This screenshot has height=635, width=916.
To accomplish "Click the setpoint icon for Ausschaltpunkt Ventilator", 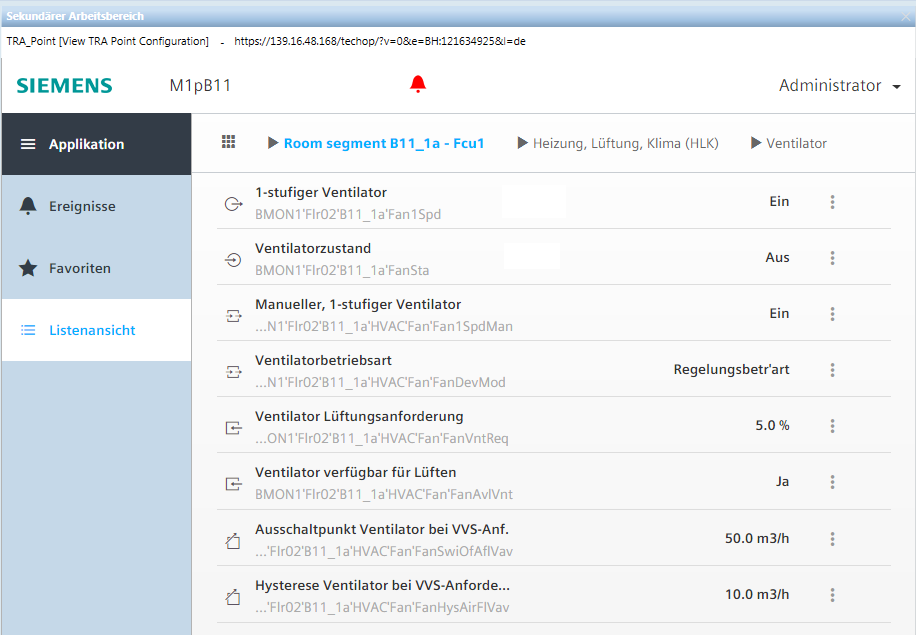I will tap(233, 541).
